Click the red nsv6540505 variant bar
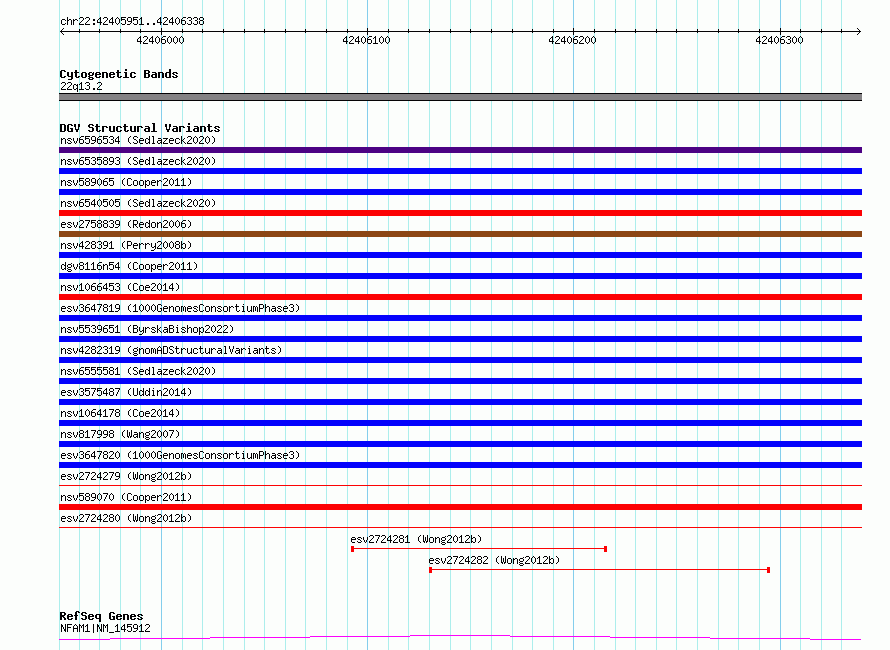 [460, 213]
